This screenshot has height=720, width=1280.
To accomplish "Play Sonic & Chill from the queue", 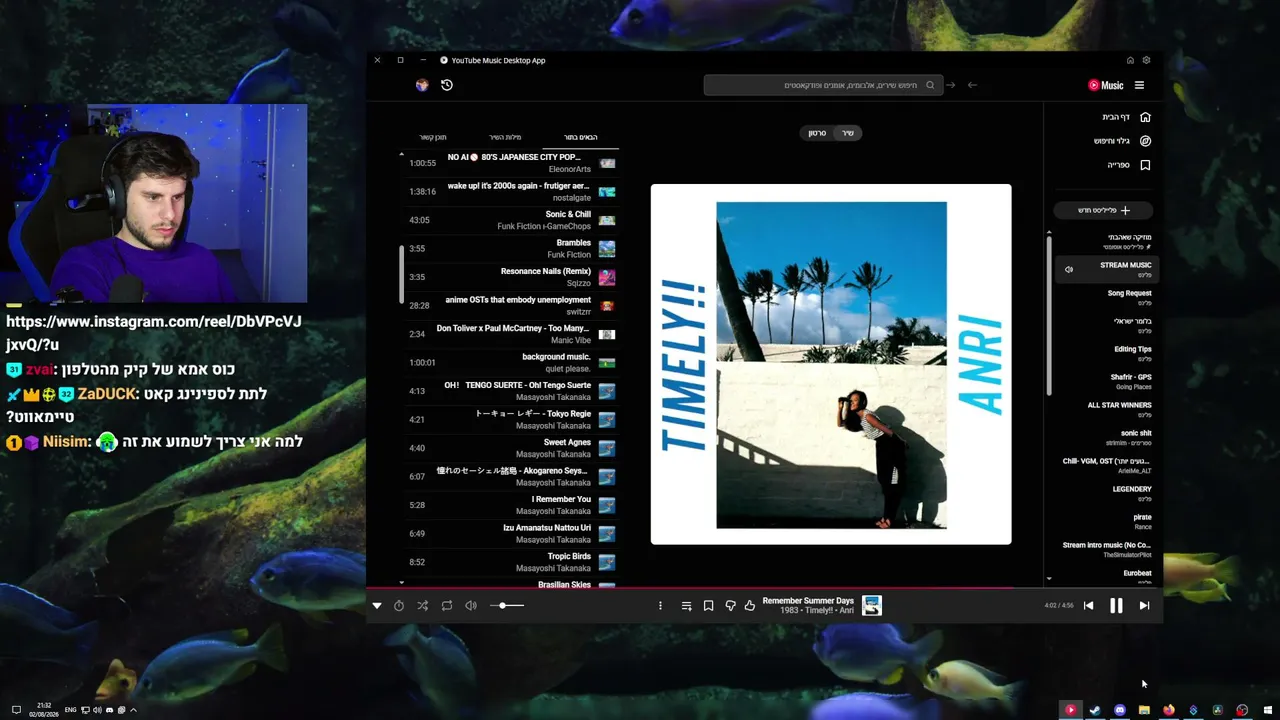I will [x=511, y=220].
